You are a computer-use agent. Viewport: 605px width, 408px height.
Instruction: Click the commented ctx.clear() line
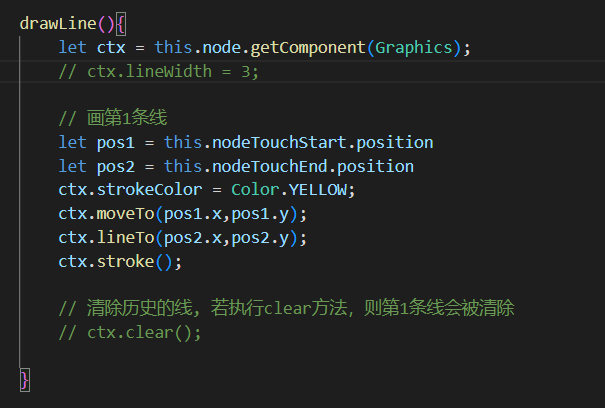[x=130, y=332]
